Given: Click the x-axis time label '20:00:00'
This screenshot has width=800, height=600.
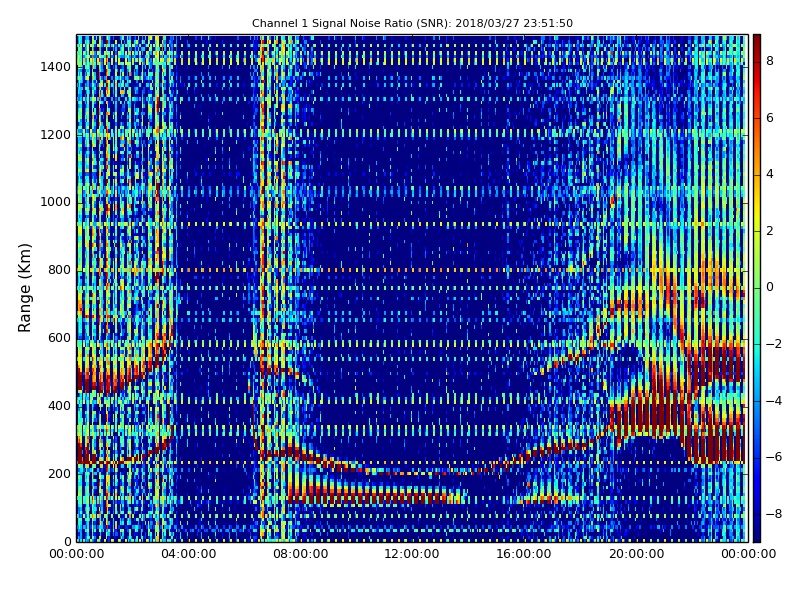Looking at the screenshot, I should (636, 554).
